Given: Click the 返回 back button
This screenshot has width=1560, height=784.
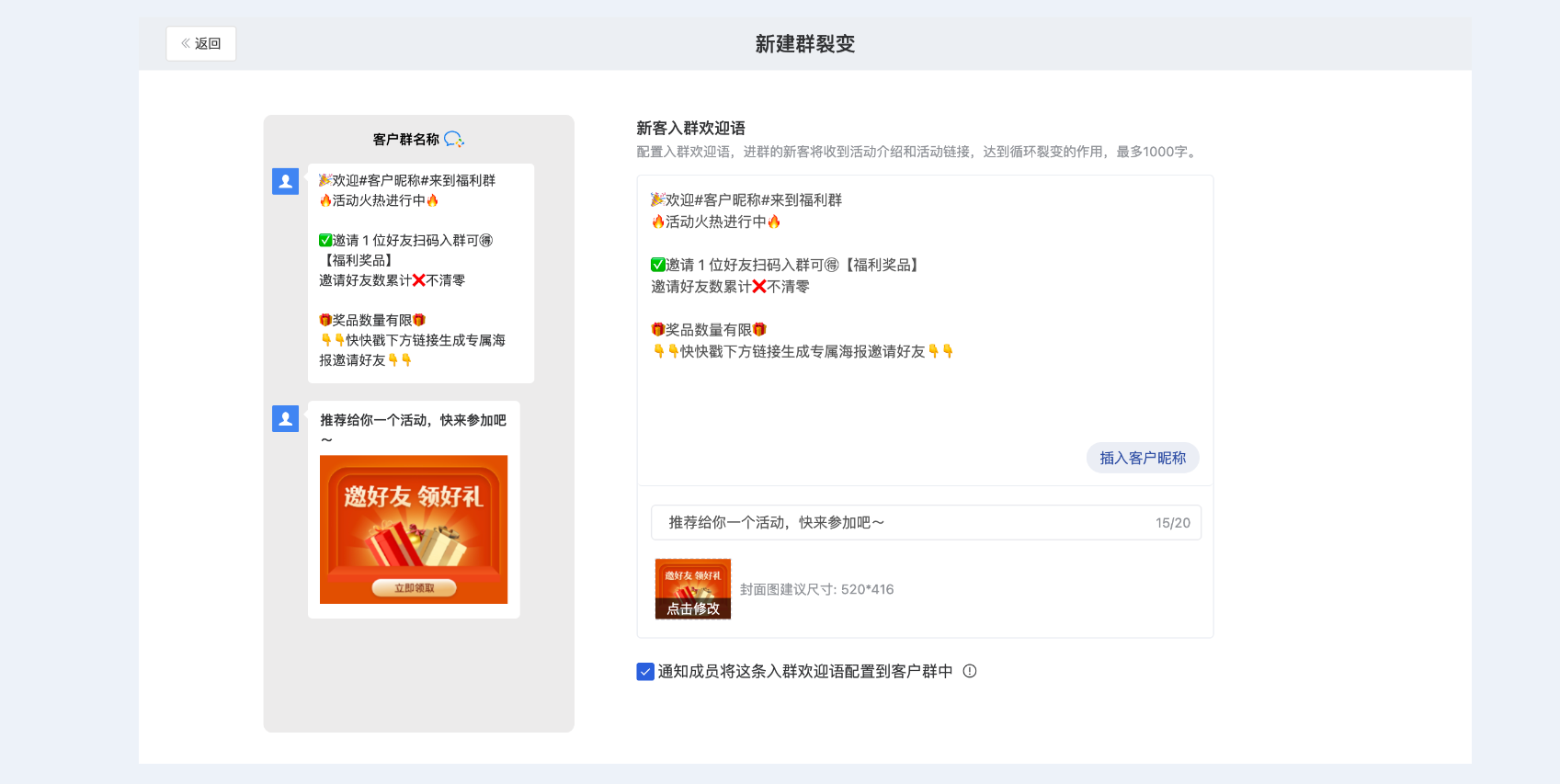Looking at the screenshot, I should [201, 43].
